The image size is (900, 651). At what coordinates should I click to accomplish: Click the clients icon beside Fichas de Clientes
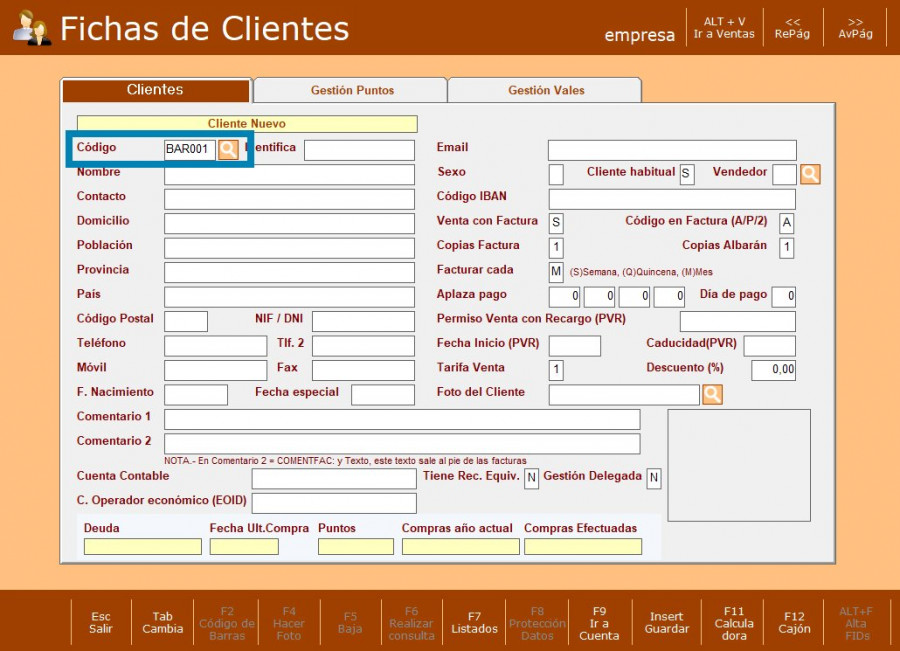32,28
